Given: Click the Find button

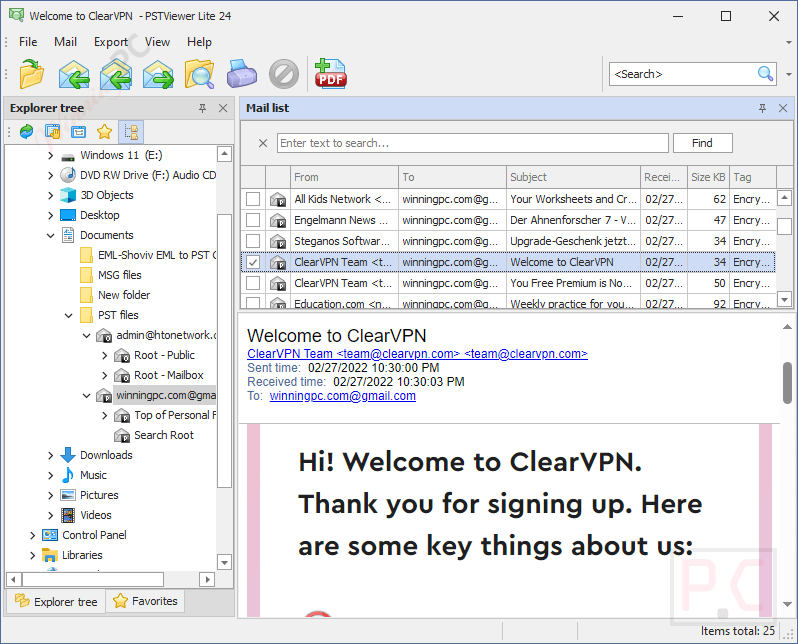Looking at the screenshot, I should [702, 143].
